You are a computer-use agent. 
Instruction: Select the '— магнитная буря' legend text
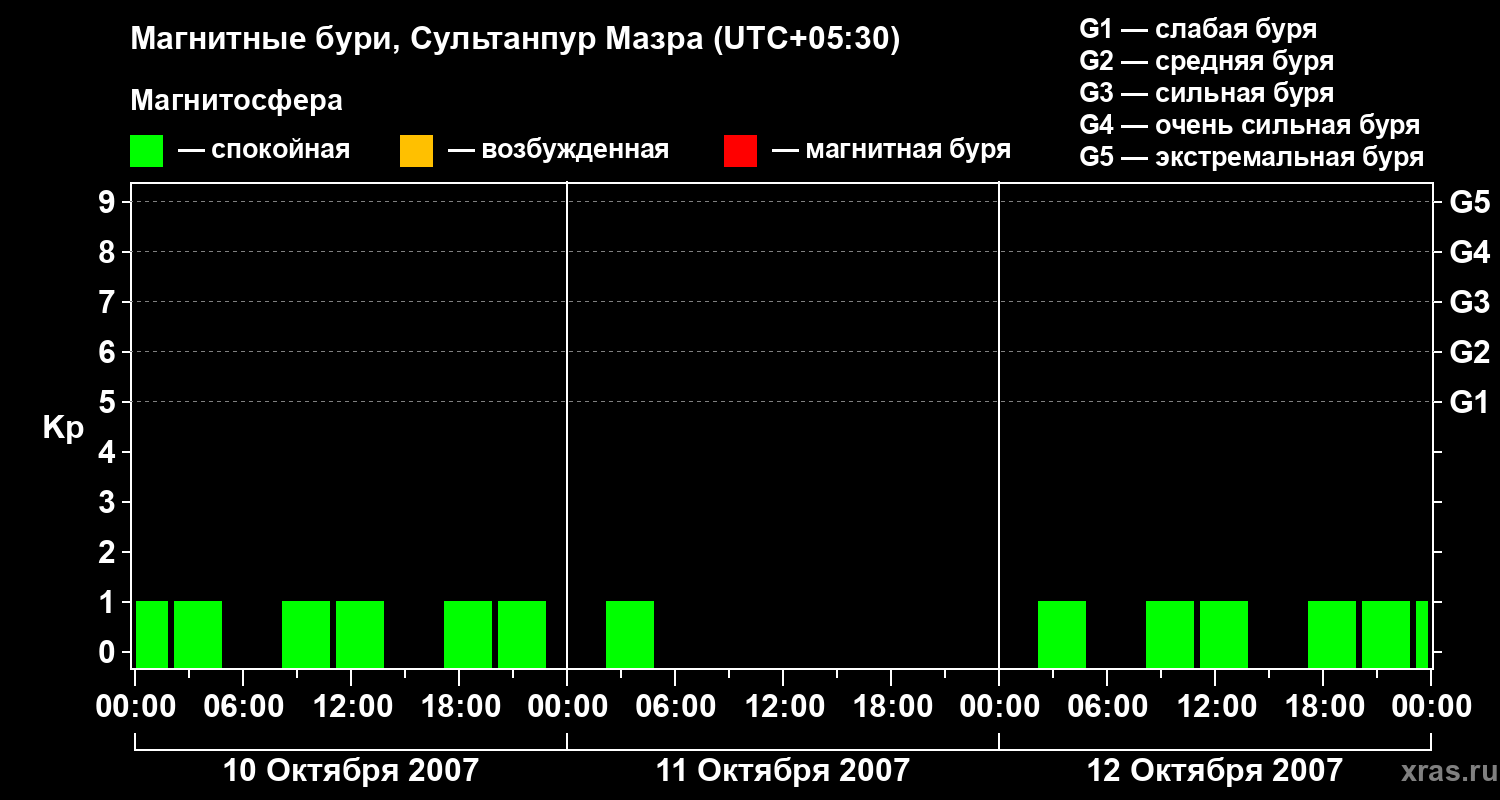(891, 150)
